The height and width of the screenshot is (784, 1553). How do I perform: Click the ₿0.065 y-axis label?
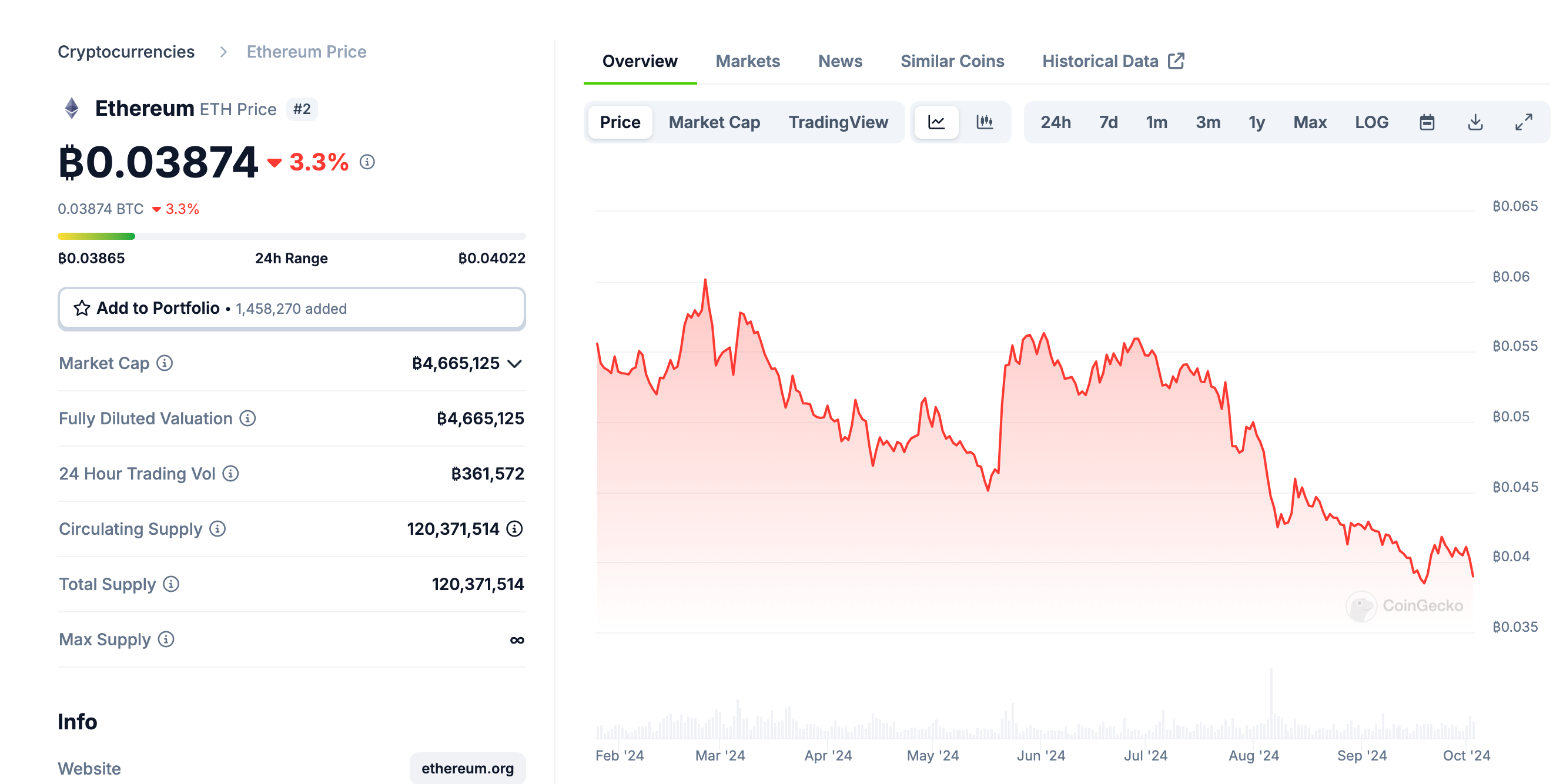click(x=1514, y=206)
